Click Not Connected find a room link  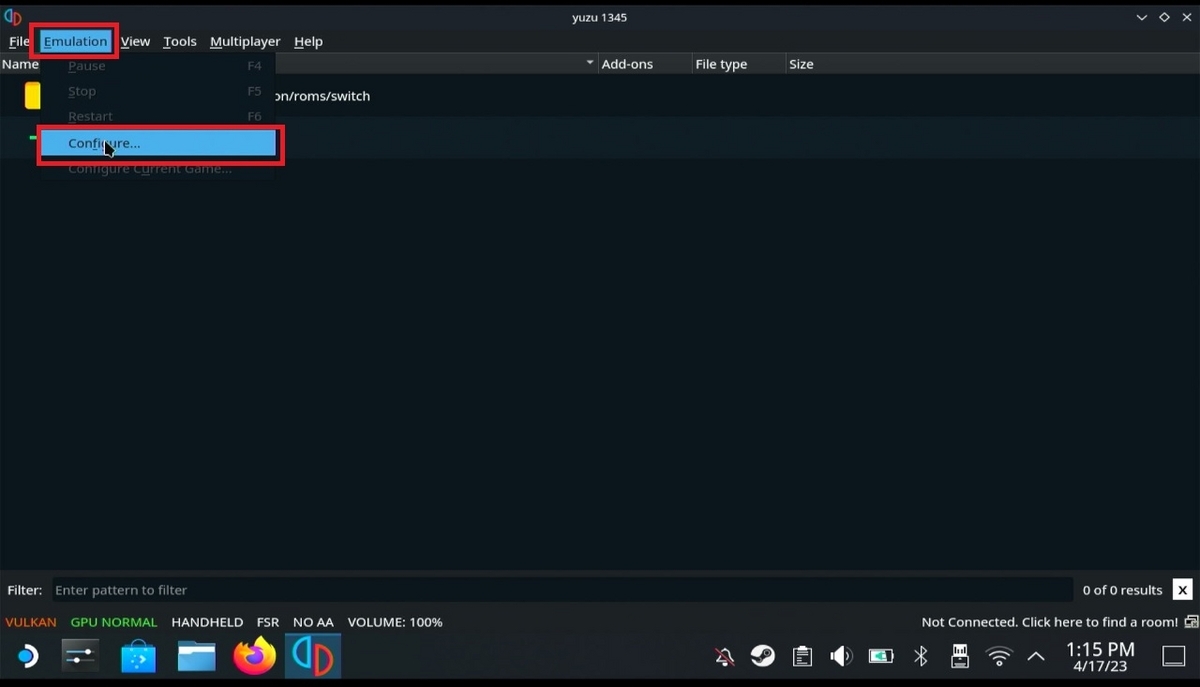pos(1050,622)
